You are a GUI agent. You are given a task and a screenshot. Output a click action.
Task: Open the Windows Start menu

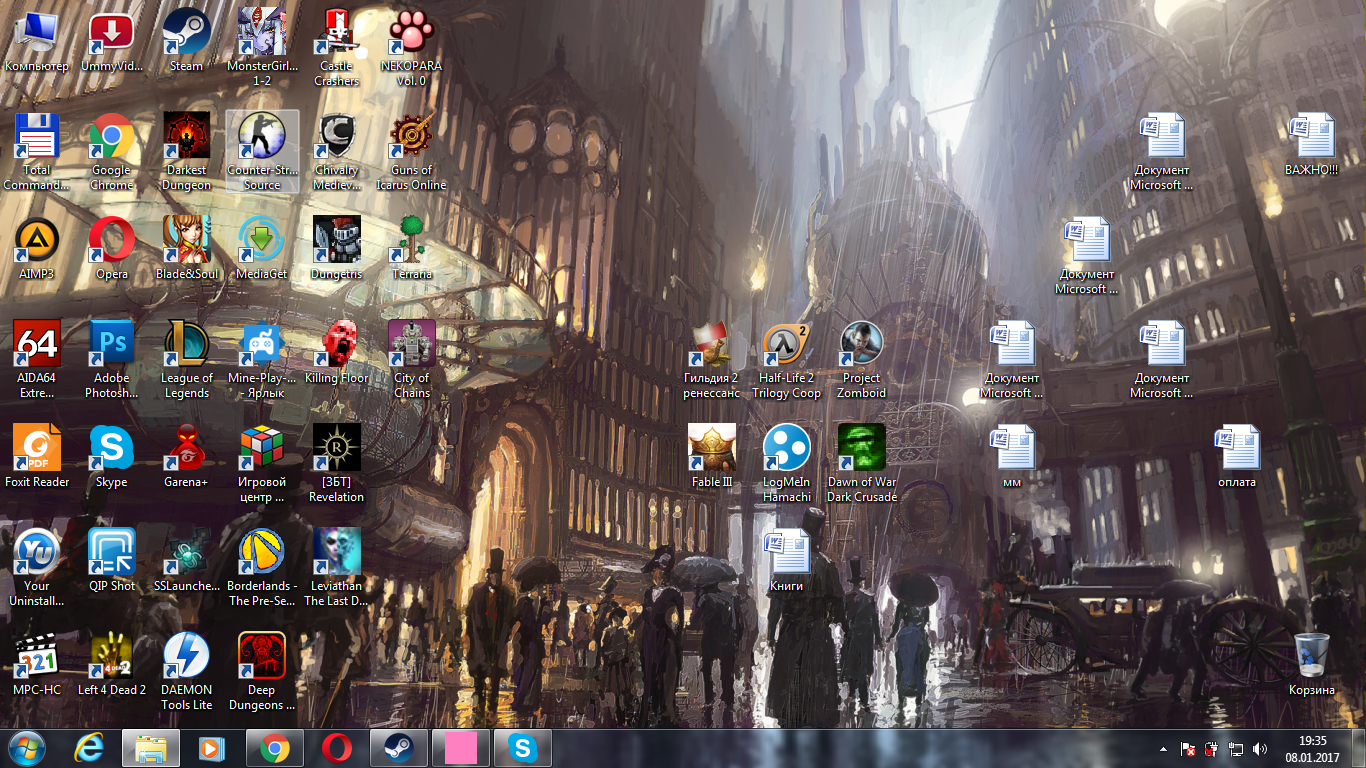[x=27, y=747]
